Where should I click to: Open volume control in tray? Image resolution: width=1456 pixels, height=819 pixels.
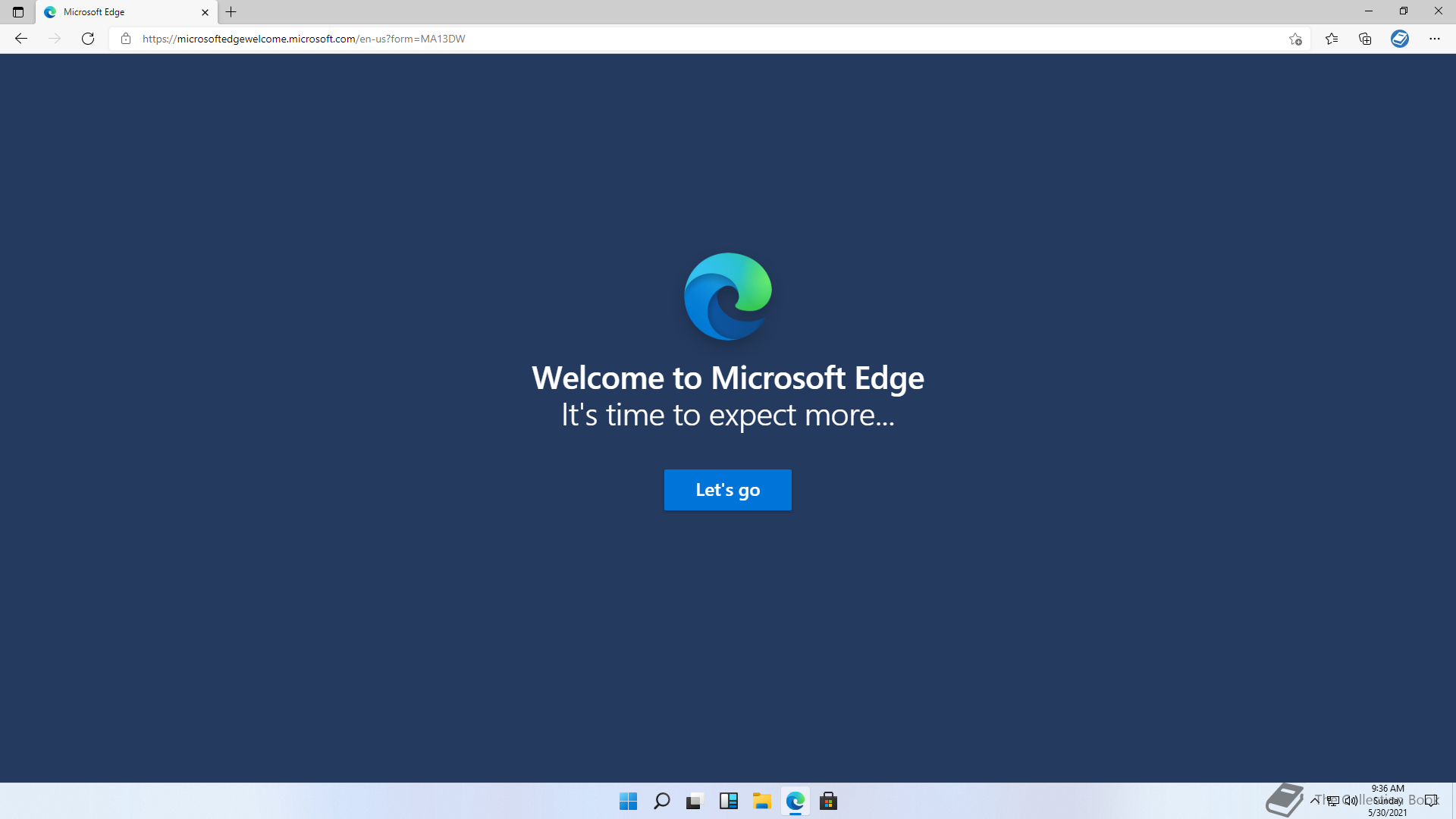pyautogui.click(x=1351, y=800)
